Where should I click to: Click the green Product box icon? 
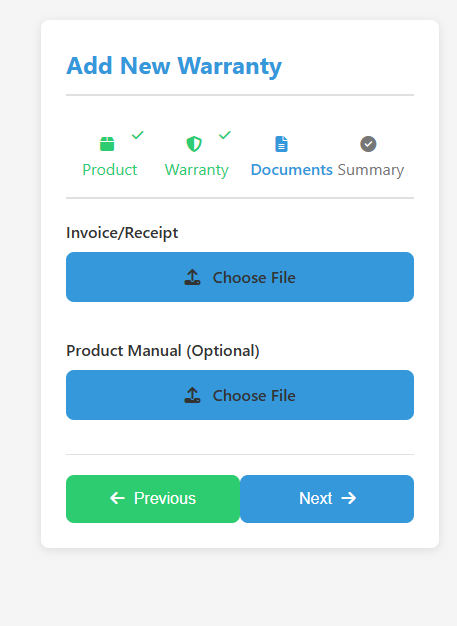[107, 144]
